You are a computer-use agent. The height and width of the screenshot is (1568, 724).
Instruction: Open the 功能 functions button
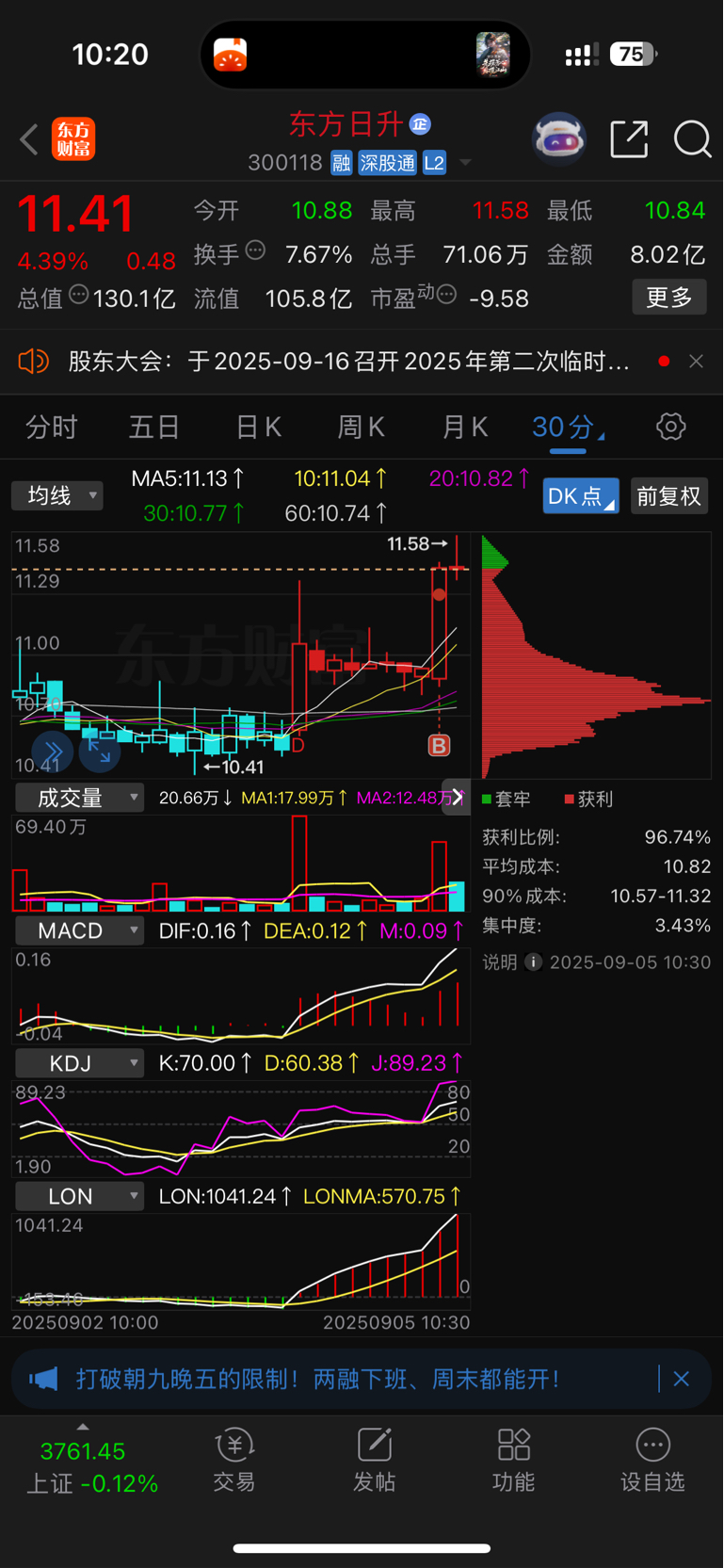tap(513, 1461)
